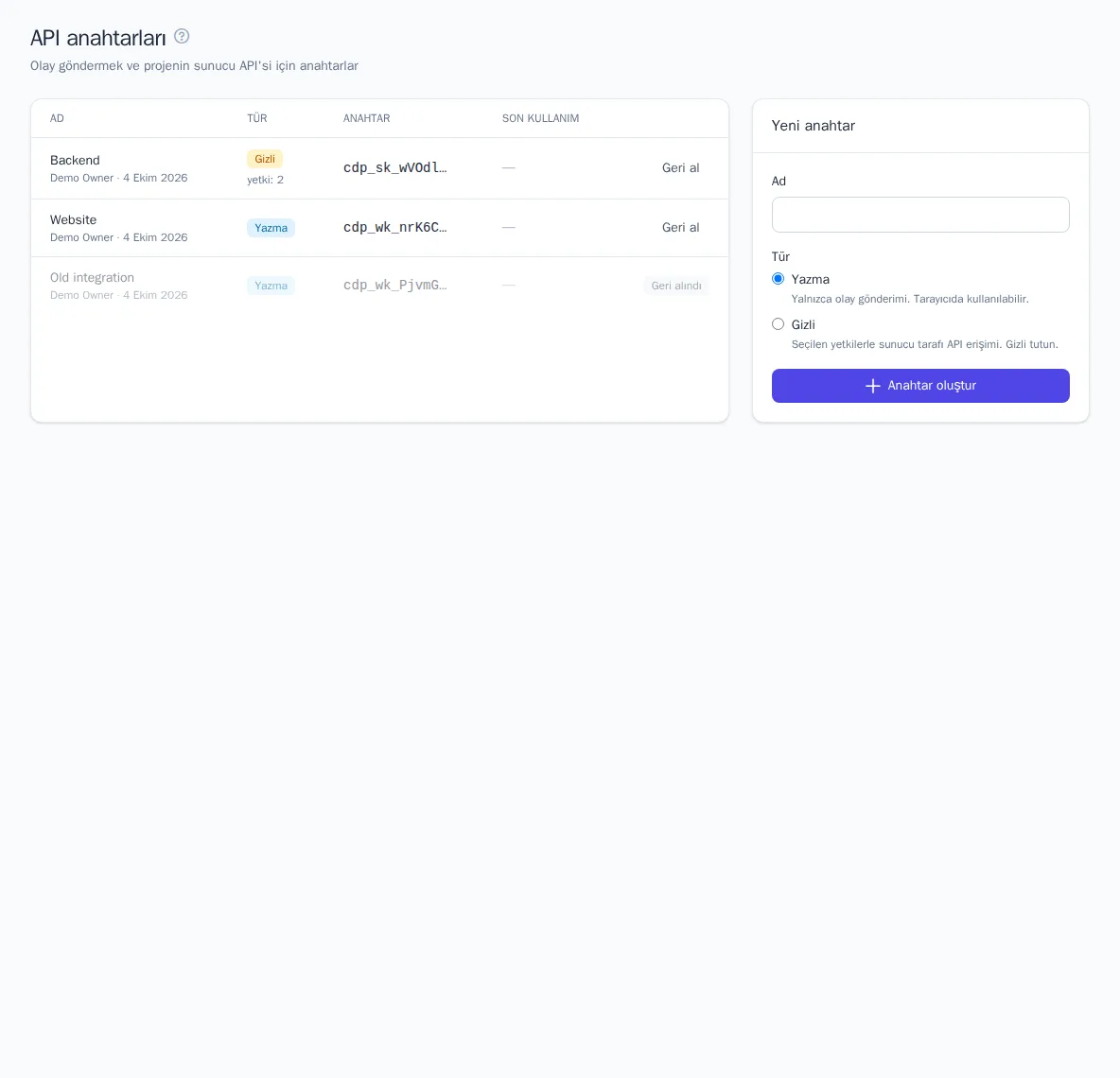Revoke the Backend key with Geri al

pos(681,167)
